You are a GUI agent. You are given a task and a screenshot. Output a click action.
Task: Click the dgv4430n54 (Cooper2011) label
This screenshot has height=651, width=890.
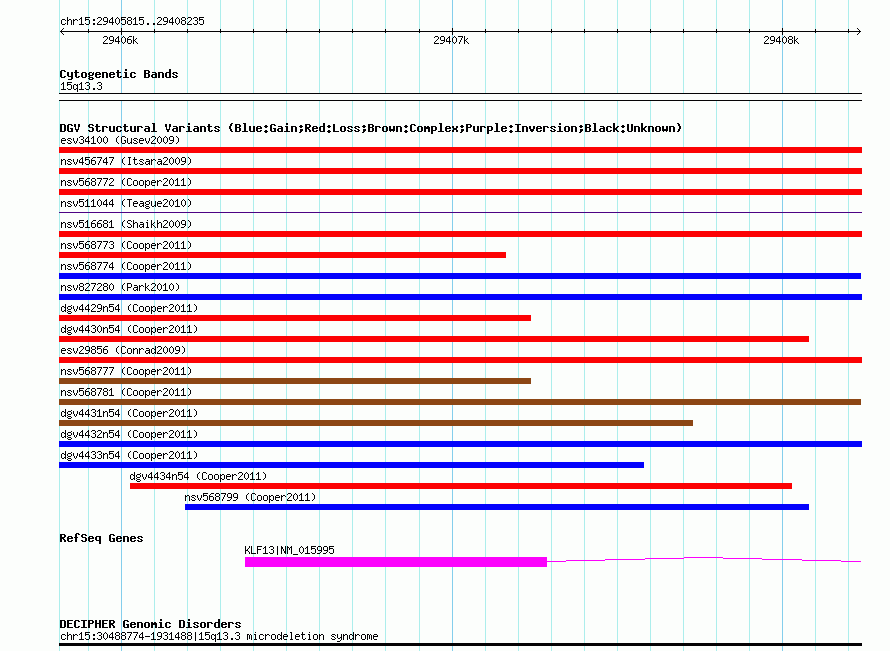(129, 329)
